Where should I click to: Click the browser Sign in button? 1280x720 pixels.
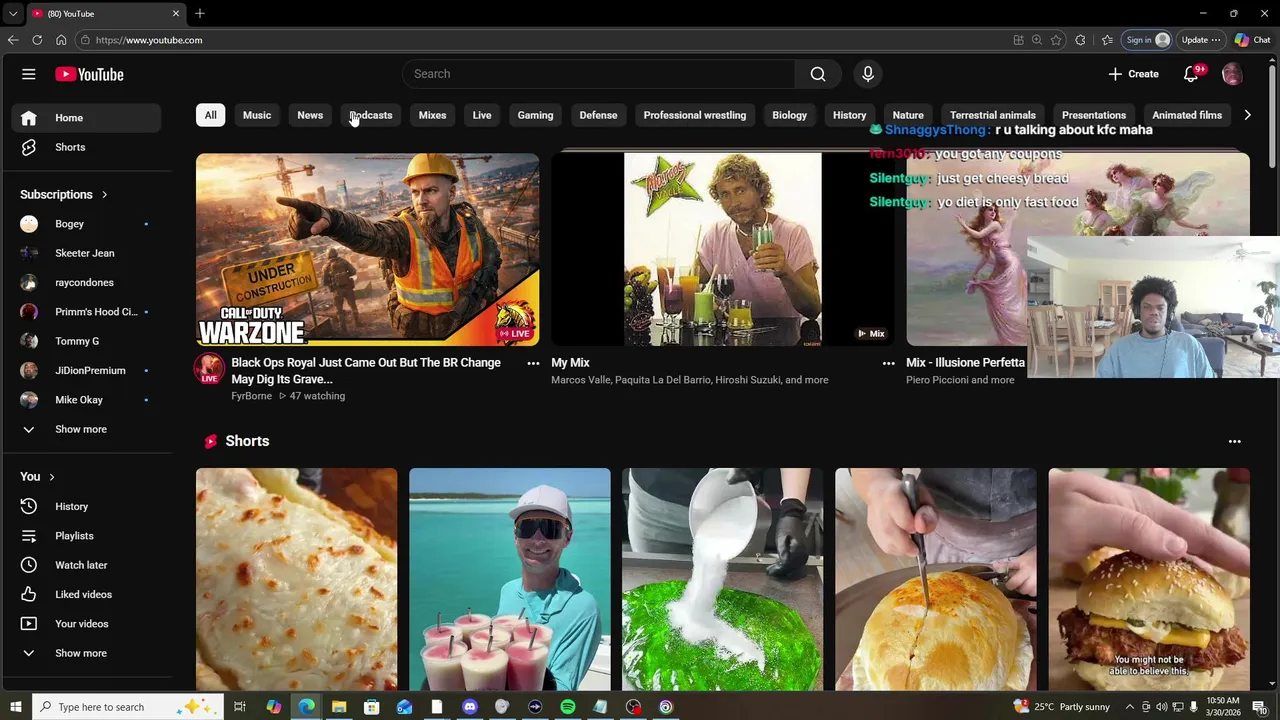click(1147, 40)
